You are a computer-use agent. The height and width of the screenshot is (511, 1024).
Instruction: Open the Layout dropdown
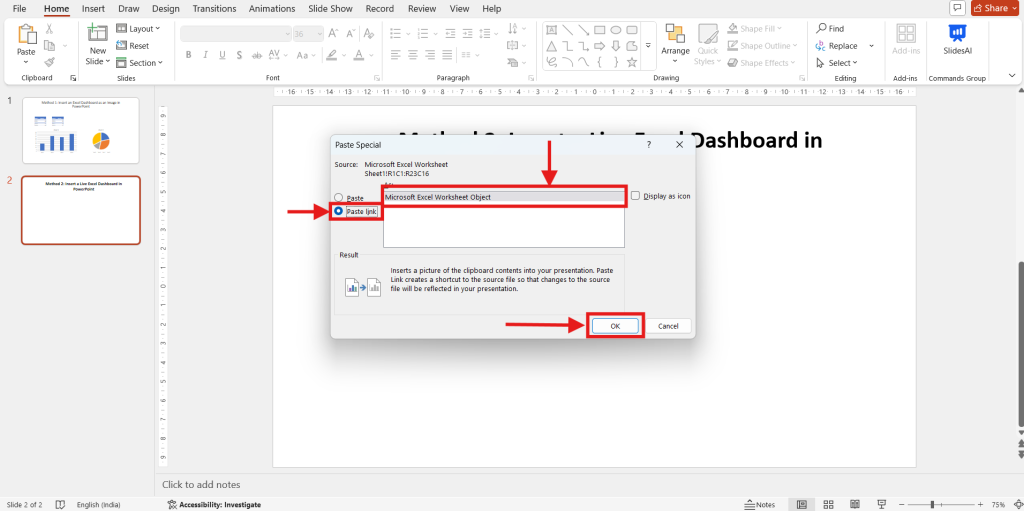[x=138, y=29]
